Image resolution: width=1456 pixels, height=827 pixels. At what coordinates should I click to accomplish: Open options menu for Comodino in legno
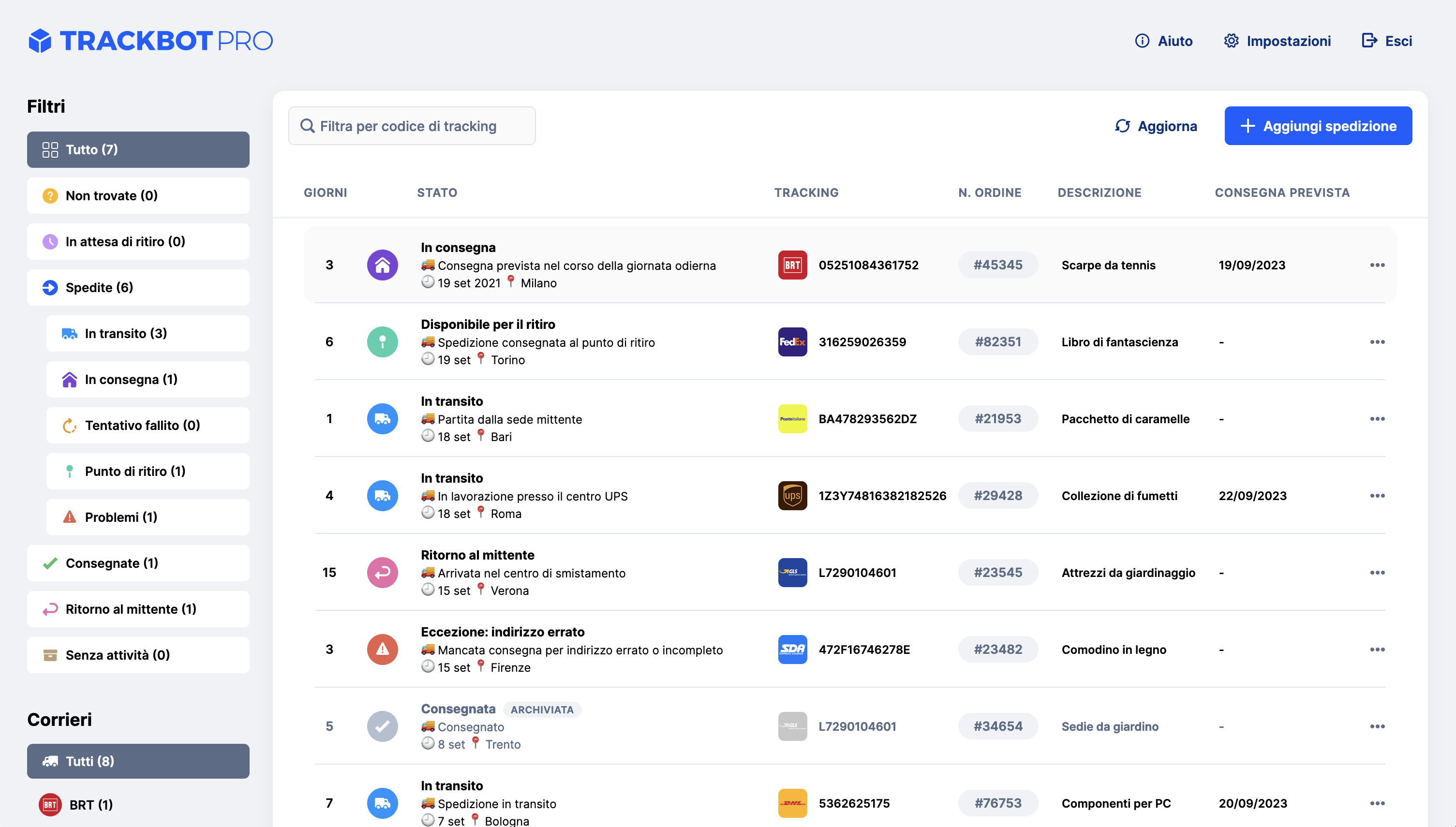(1377, 649)
